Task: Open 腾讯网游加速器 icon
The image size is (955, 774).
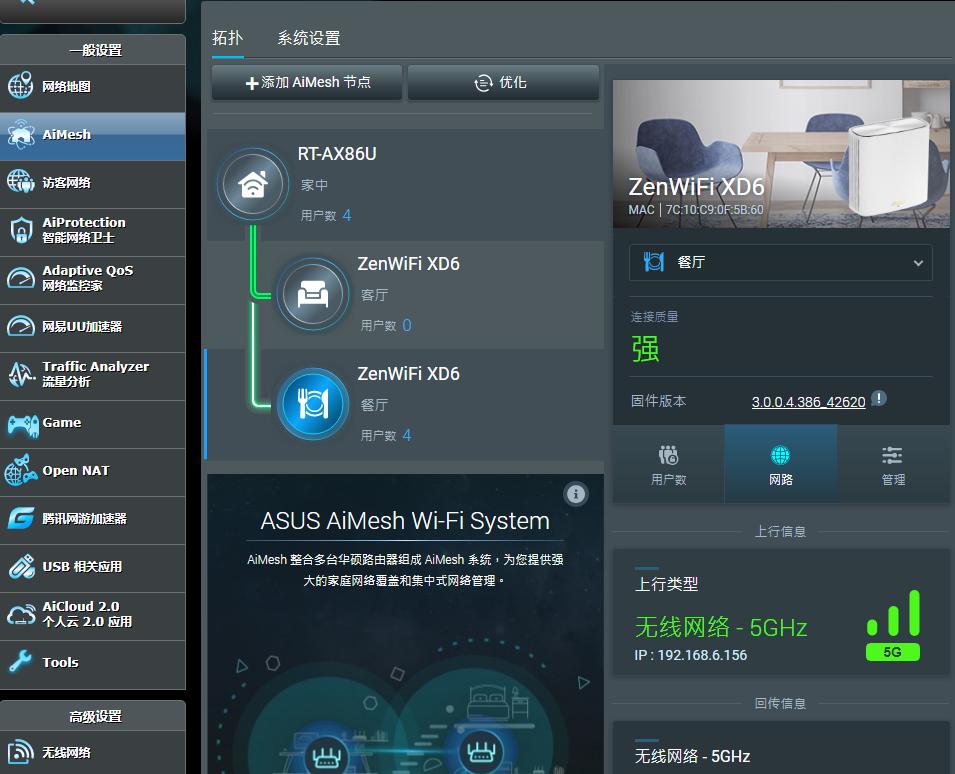Action: click(21, 518)
